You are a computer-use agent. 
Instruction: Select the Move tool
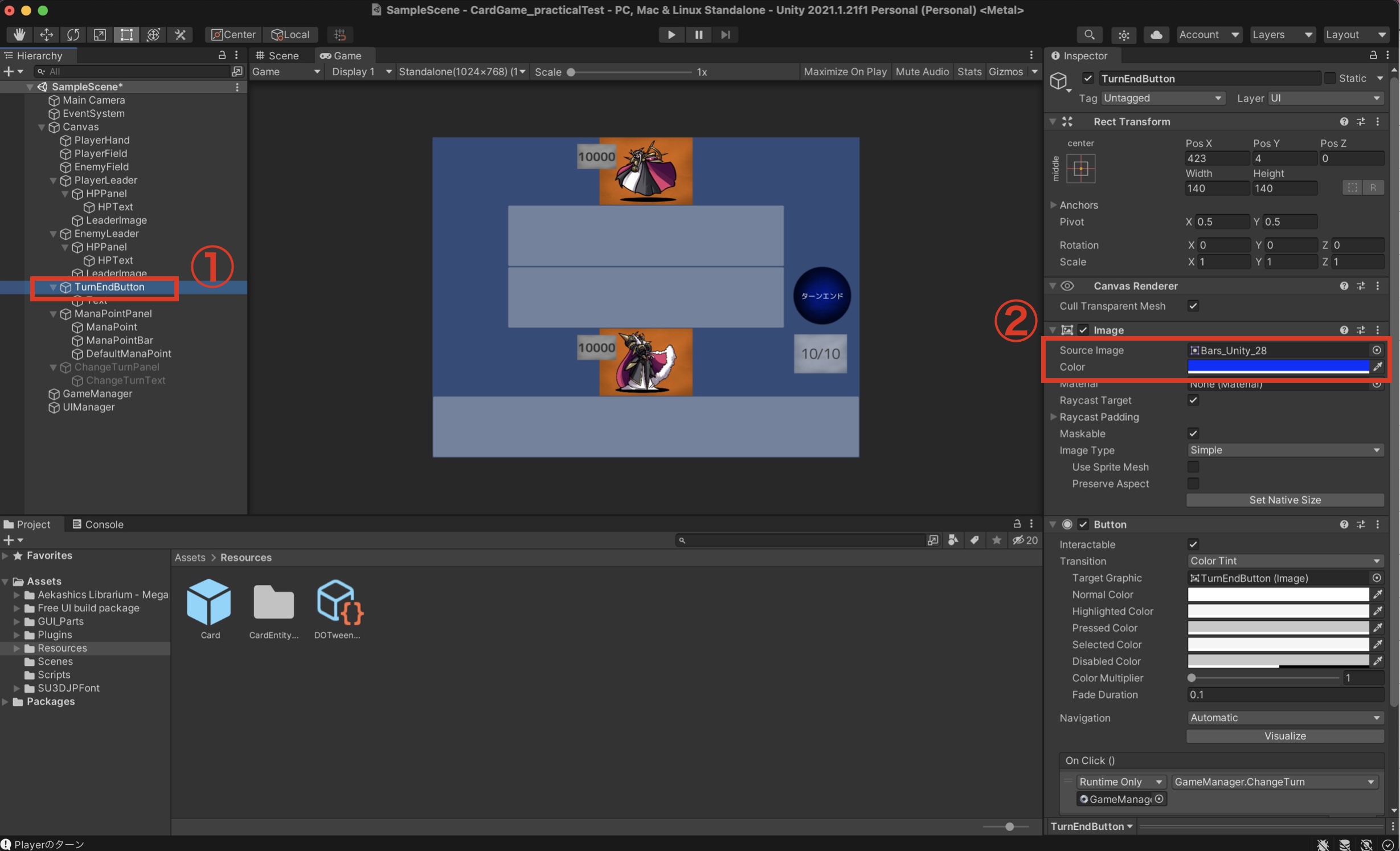[46, 34]
